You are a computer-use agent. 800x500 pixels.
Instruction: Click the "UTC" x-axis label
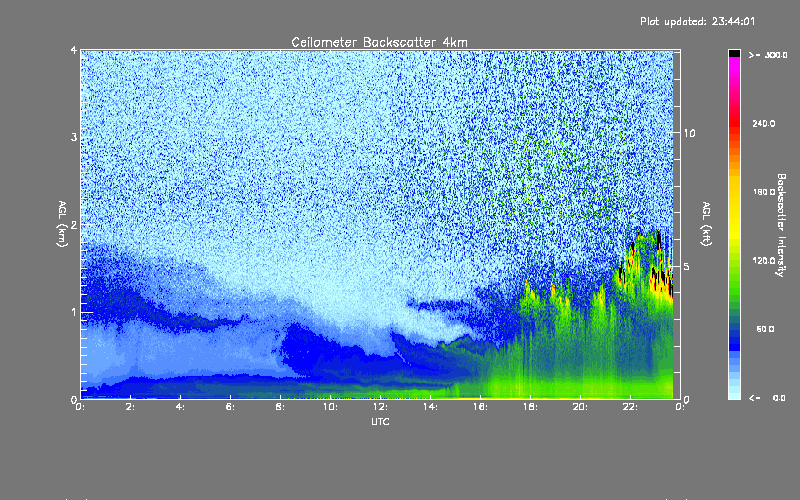[380, 421]
